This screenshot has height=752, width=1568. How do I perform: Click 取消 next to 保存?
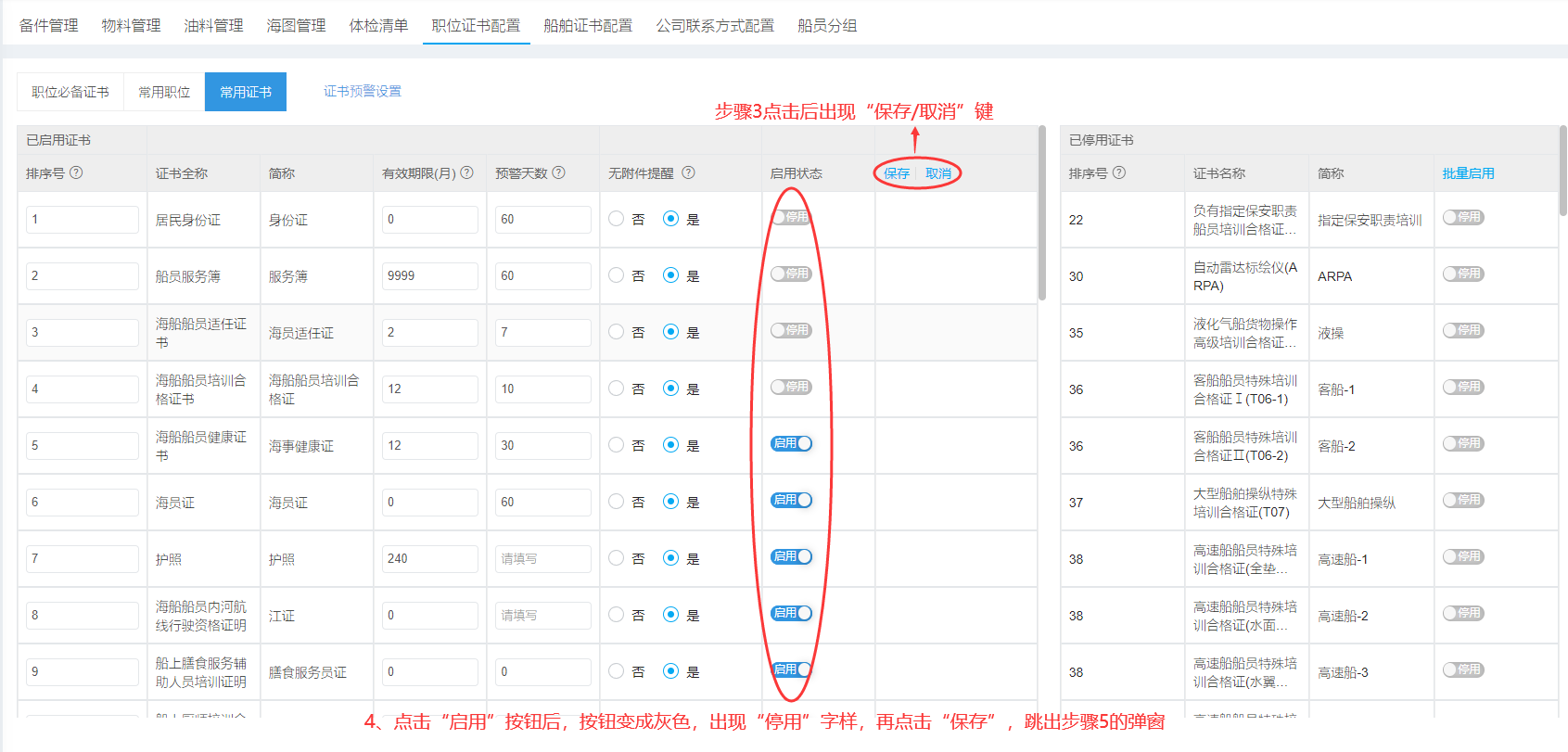pos(938,173)
